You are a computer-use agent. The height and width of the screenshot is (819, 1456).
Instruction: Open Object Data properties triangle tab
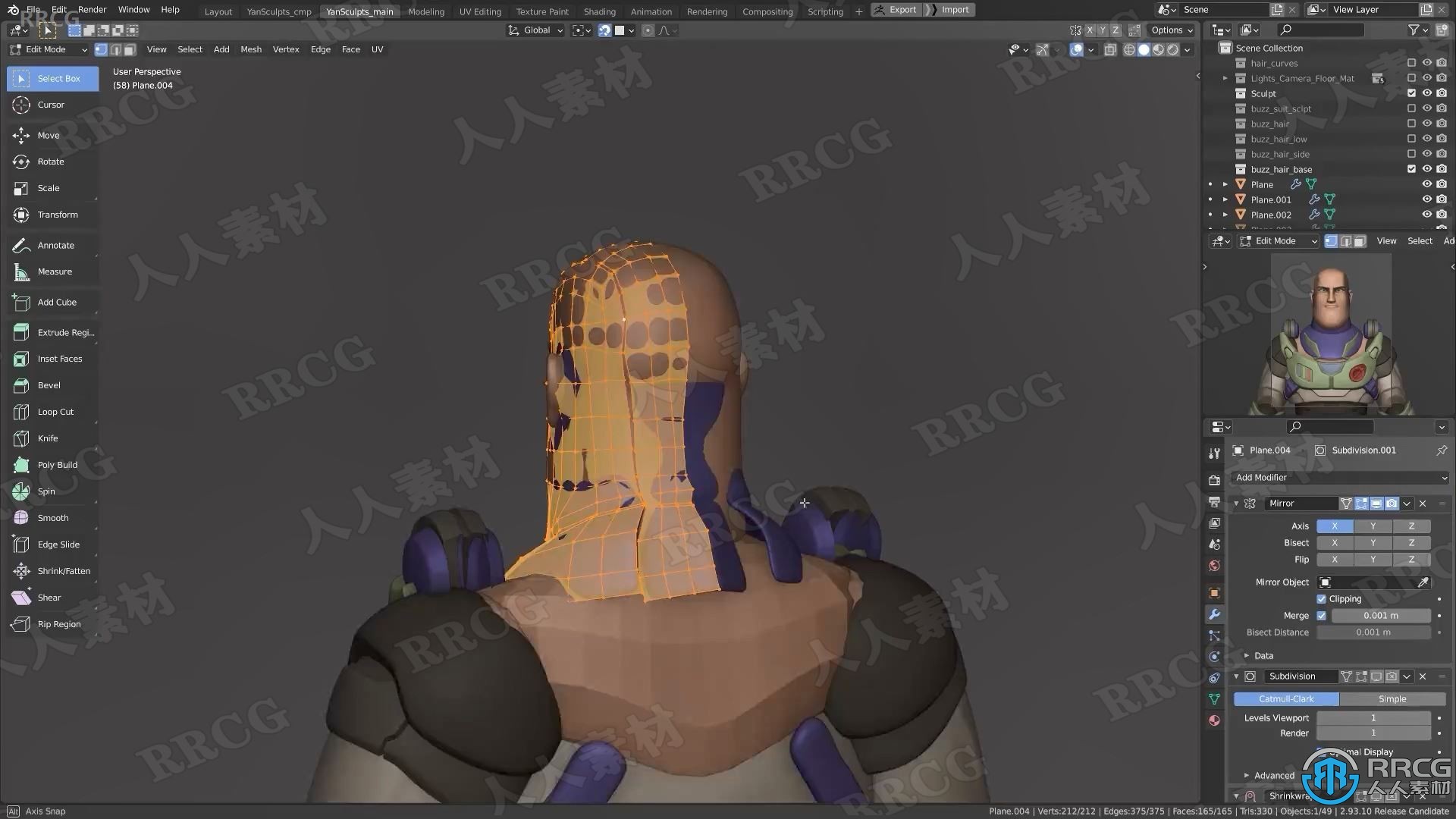click(1214, 699)
